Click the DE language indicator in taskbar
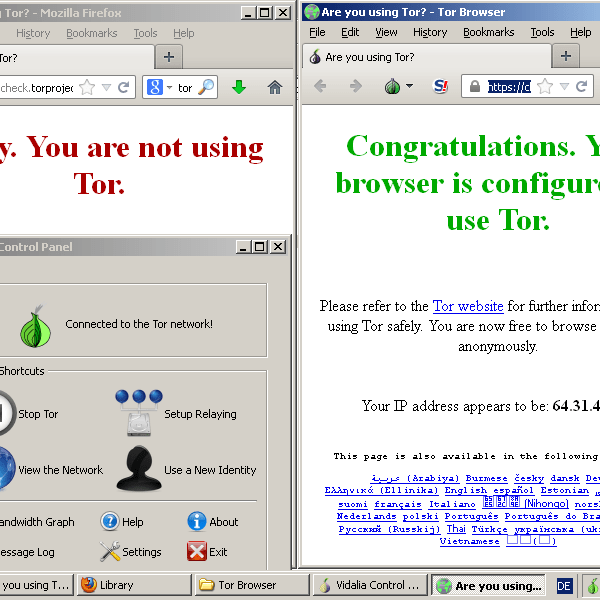 coord(564,586)
